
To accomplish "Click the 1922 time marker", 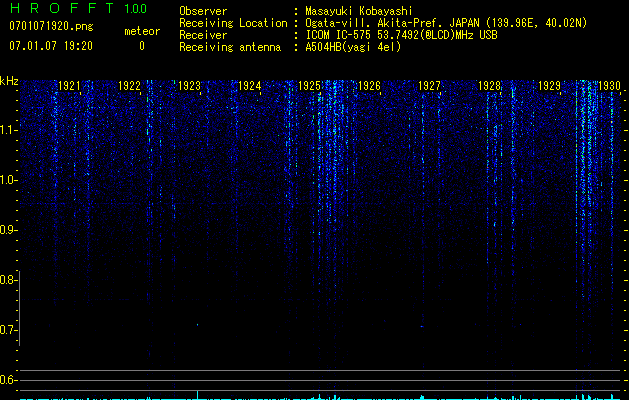I will (x=129, y=86).
